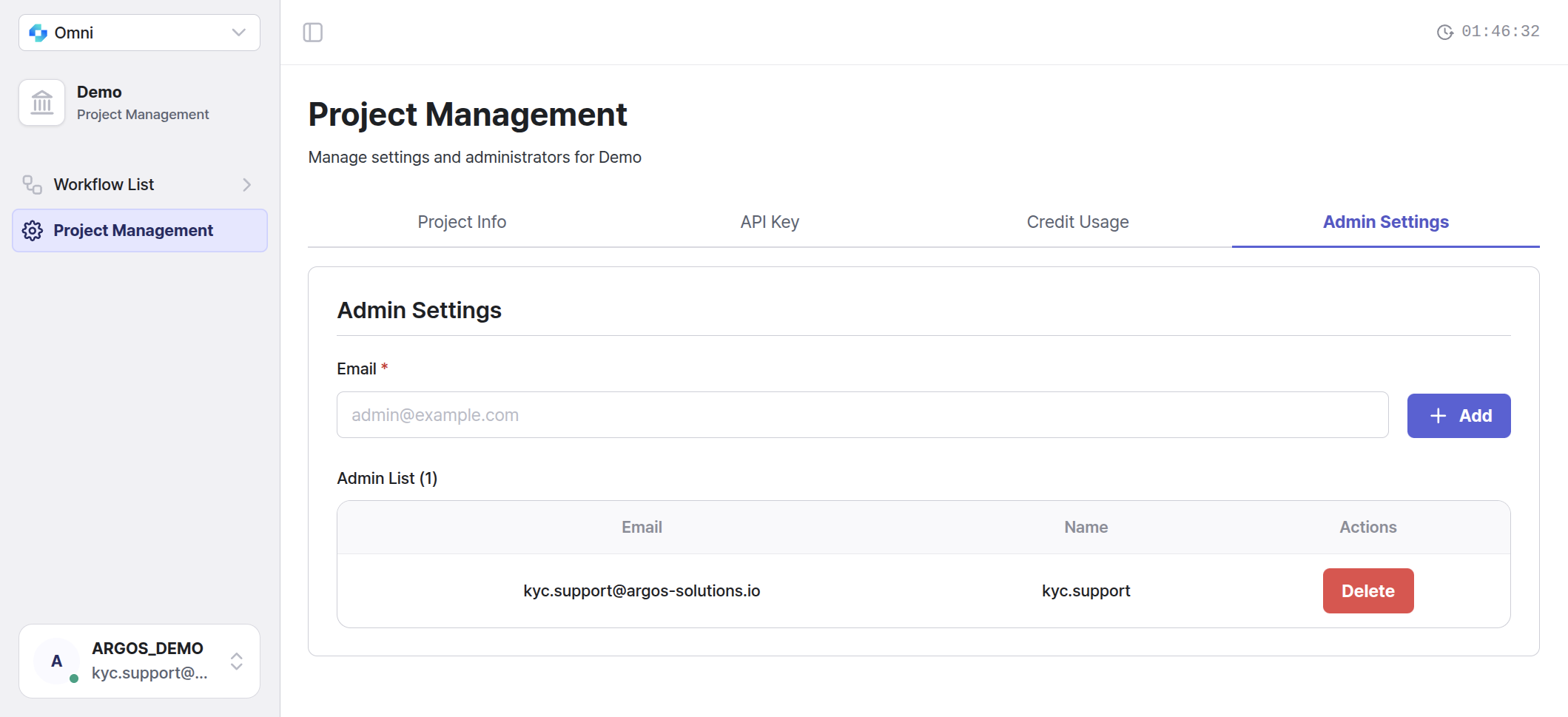Click the Email column header
The width and height of the screenshot is (1568, 717).
(x=642, y=528)
